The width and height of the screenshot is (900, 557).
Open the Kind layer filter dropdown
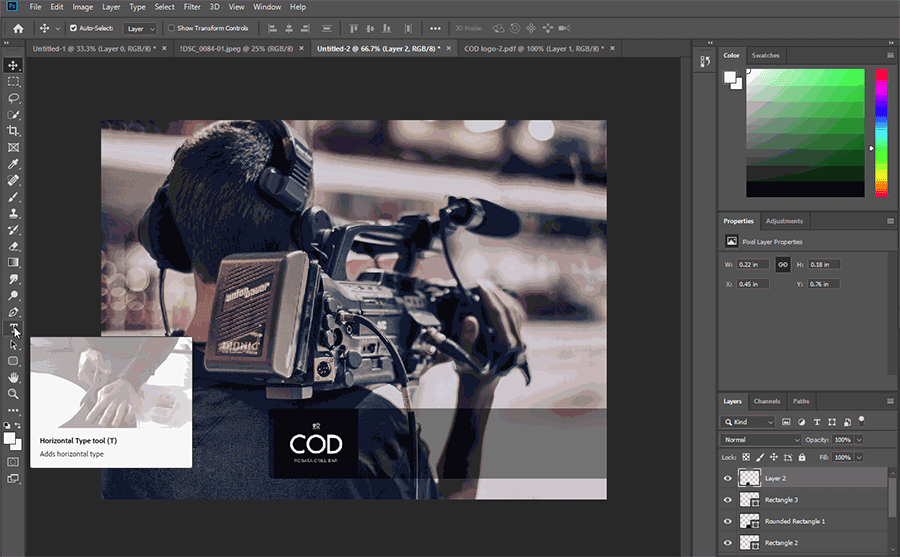(748, 422)
